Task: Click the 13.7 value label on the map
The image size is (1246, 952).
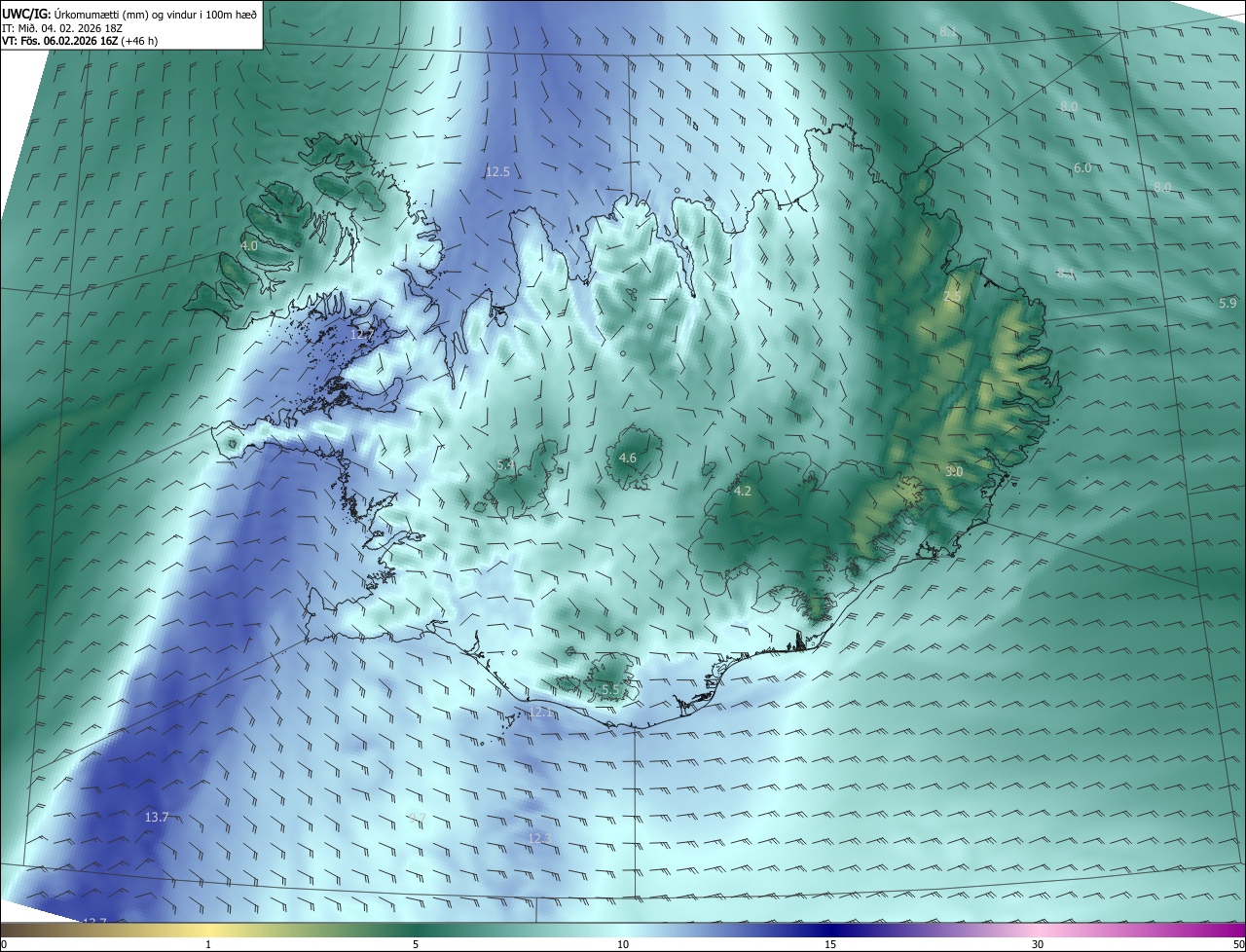Action: click(157, 817)
